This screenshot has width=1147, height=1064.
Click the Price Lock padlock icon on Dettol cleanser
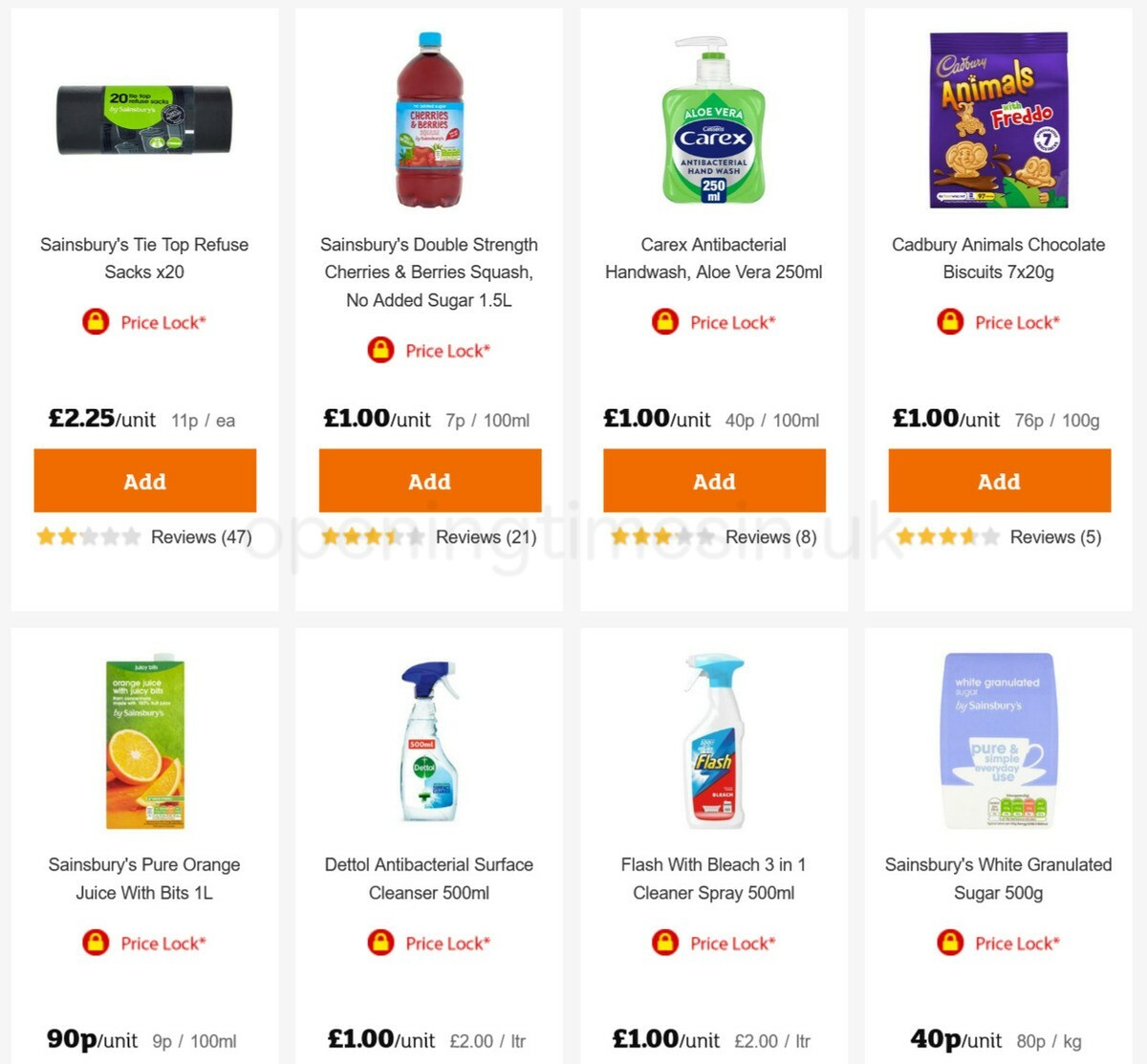coord(380,943)
